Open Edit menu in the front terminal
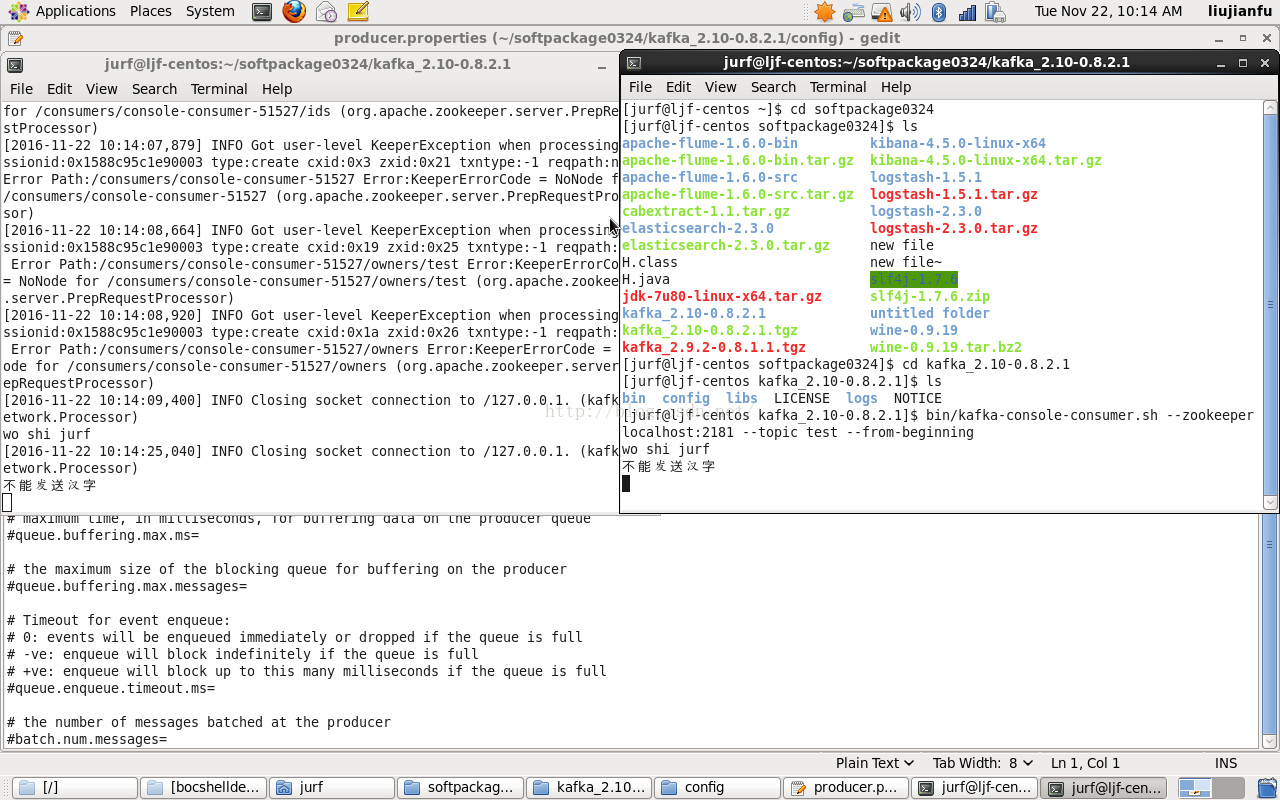 click(x=678, y=87)
